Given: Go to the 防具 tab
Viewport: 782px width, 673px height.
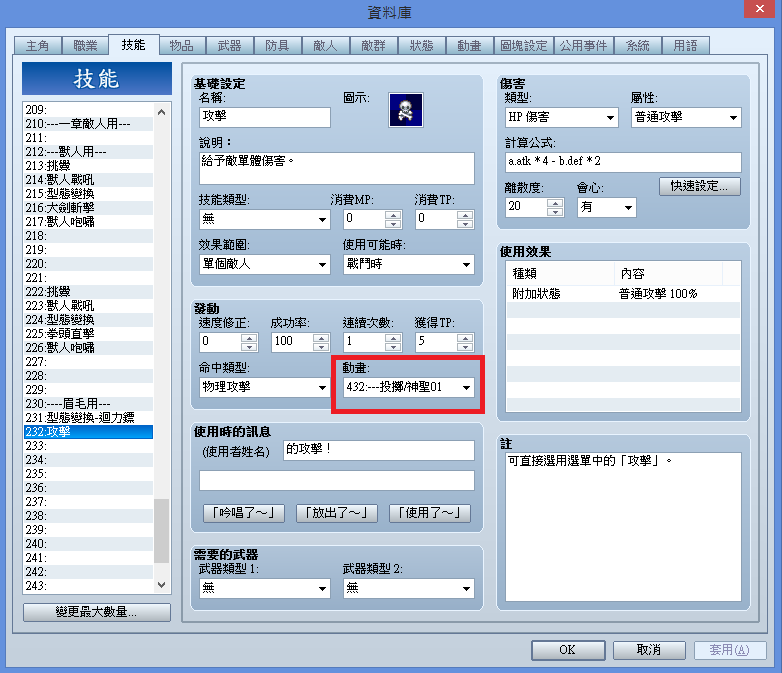Looking at the screenshot, I should (277, 46).
